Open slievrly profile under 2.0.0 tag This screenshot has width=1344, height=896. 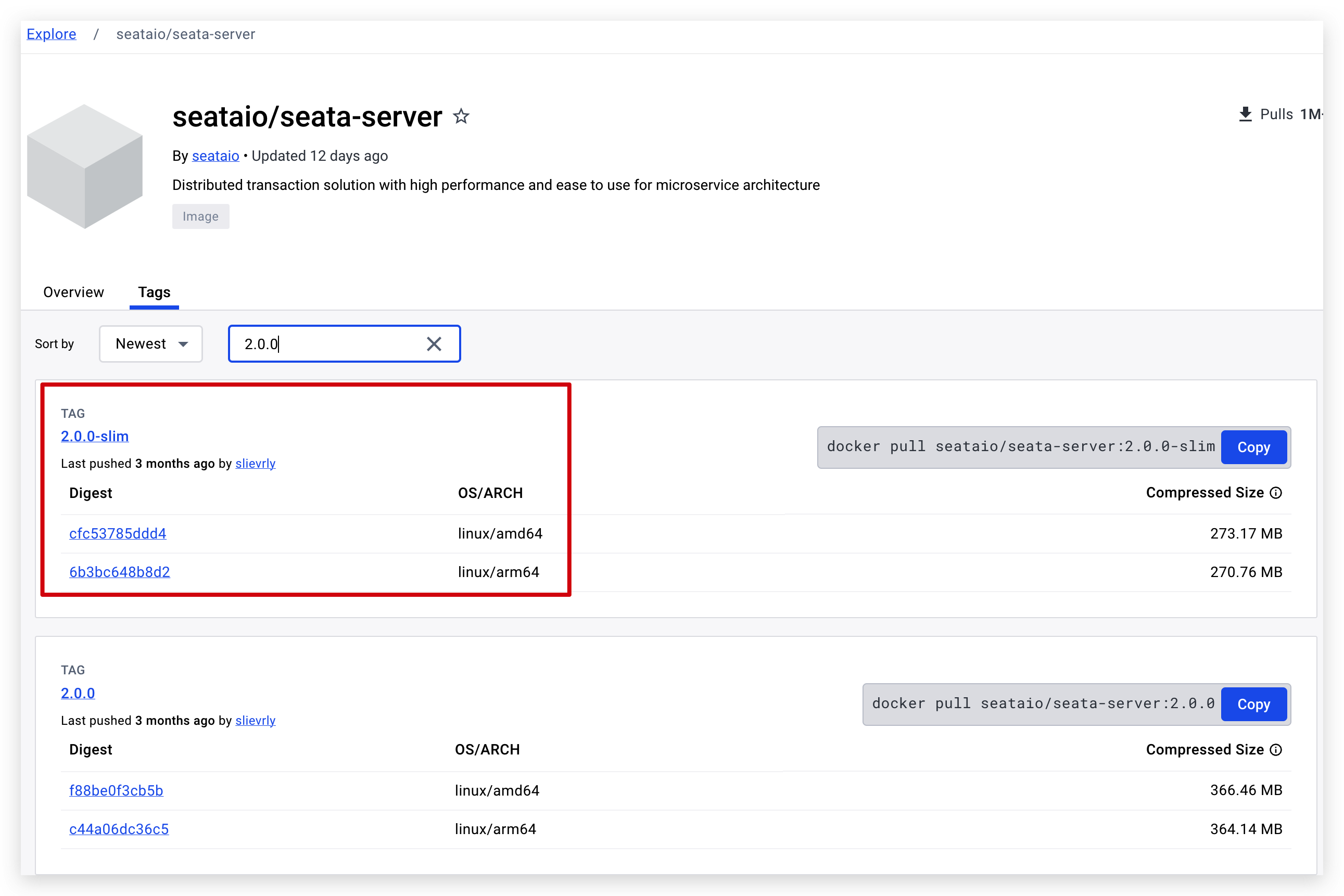(255, 721)
